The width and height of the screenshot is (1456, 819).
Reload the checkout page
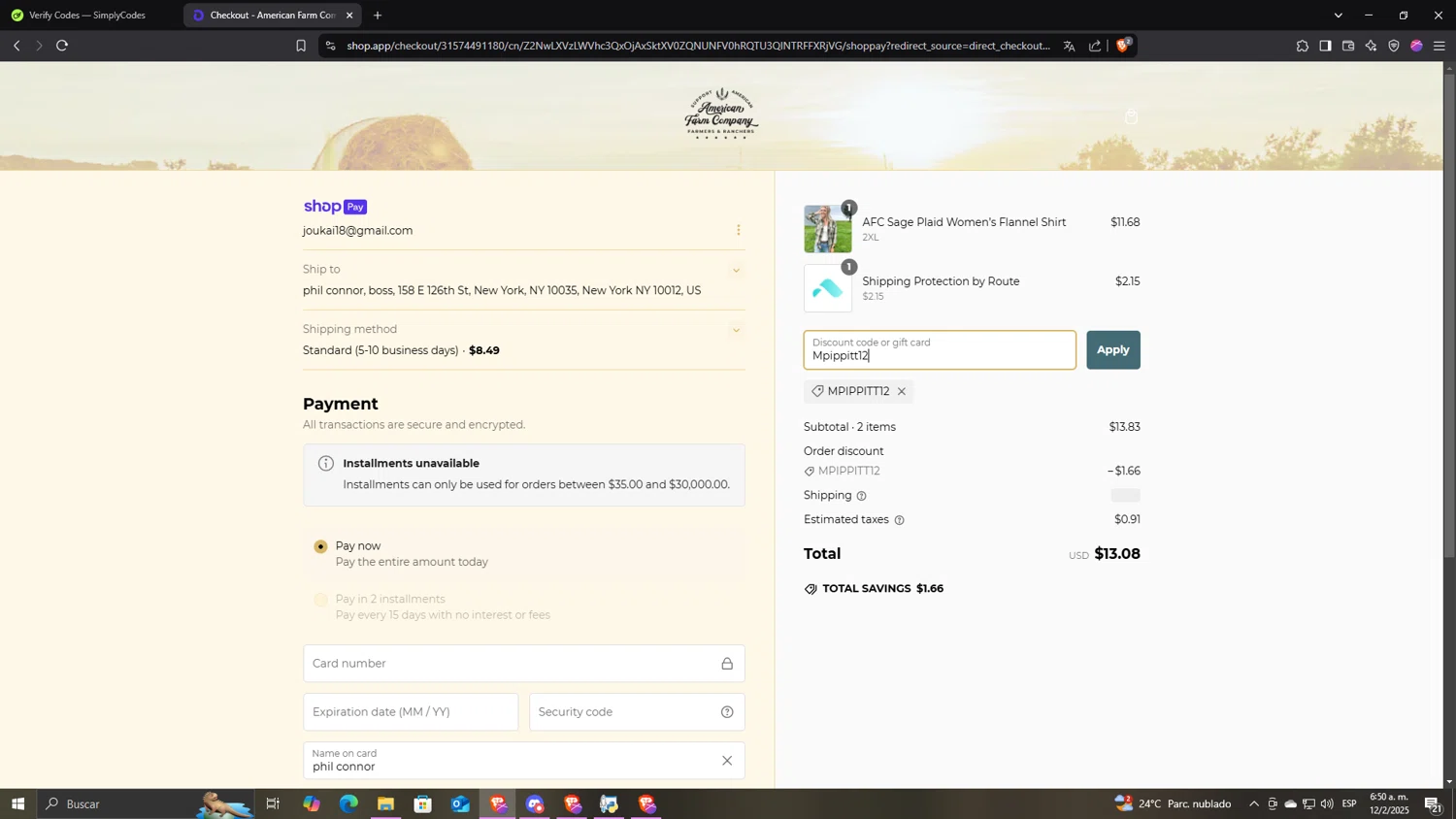point(62,46)
